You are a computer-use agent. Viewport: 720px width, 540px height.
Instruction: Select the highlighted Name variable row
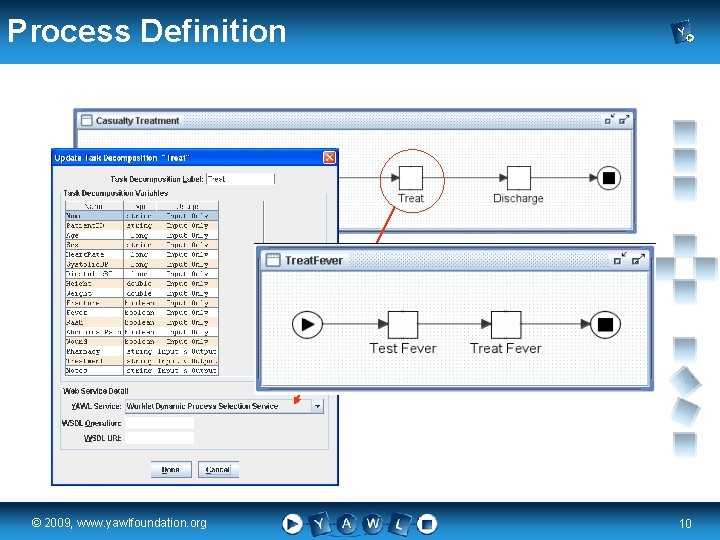[x=141, y=216]
